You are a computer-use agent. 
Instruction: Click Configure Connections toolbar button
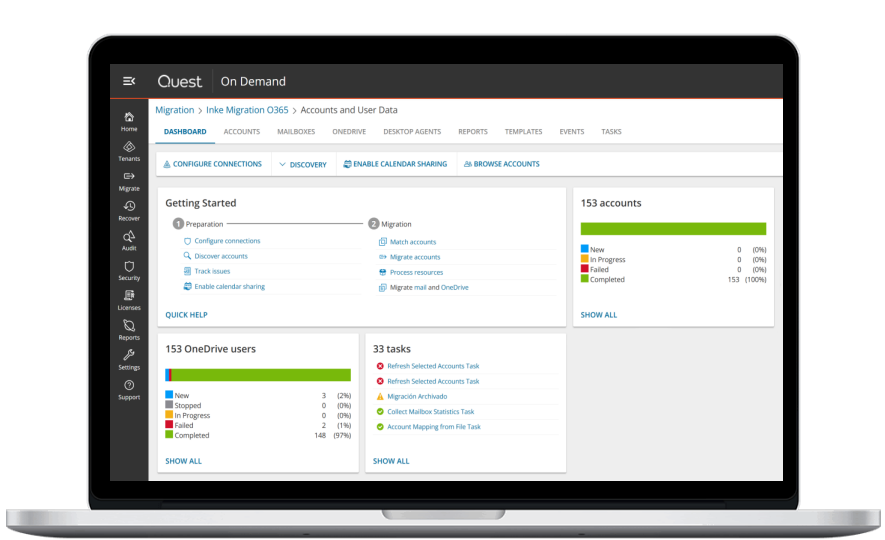[x=212, y=164]
